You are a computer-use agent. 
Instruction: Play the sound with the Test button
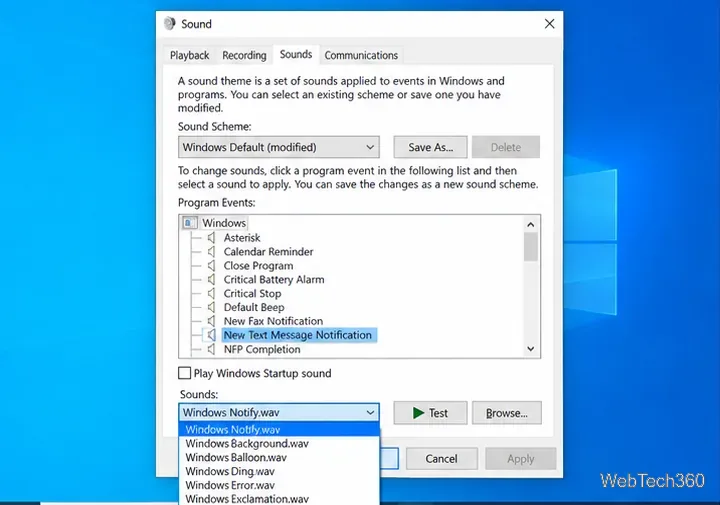point(430,413)
